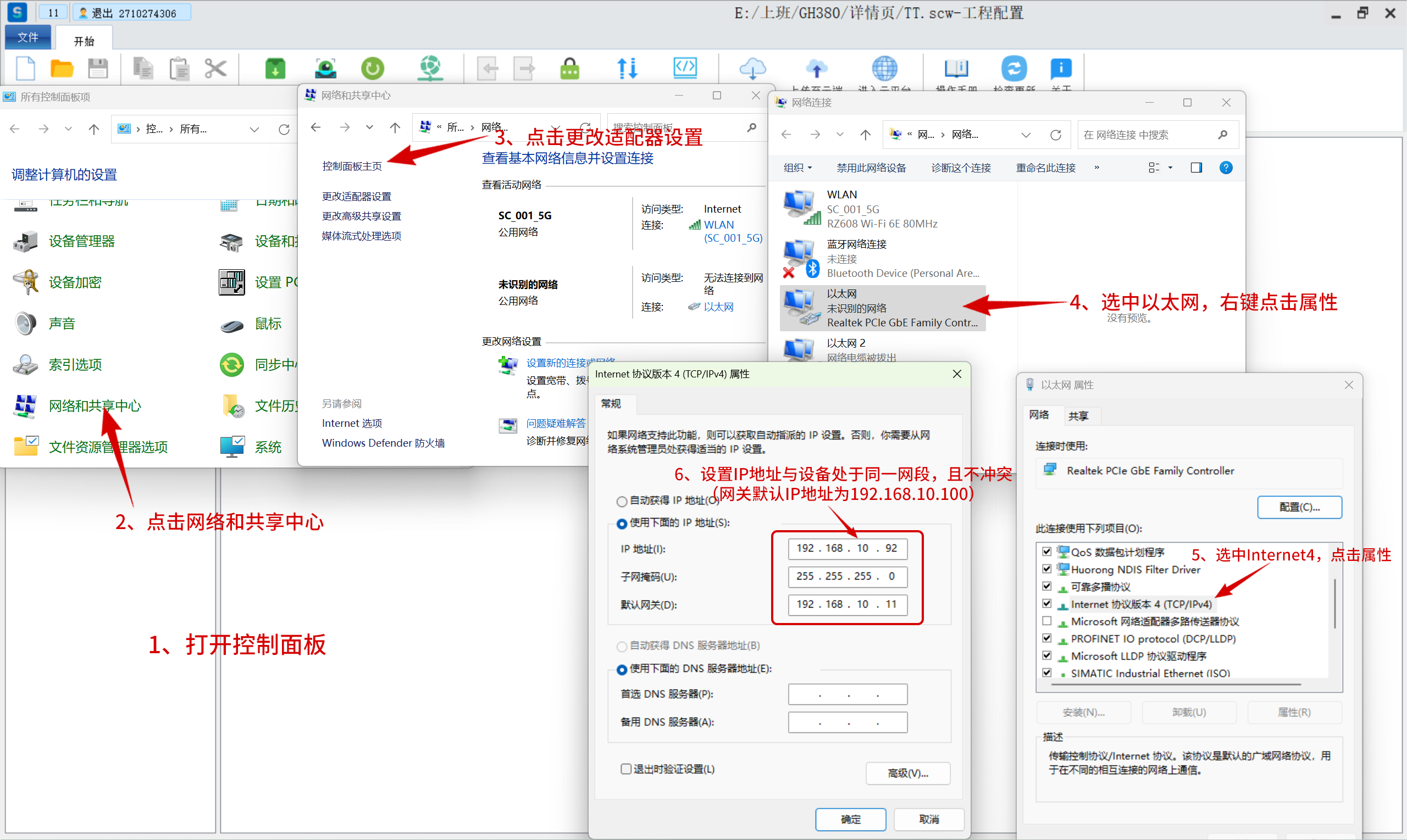1407x840 pixels.
Task: Click the 更改适配器设置 link
Action: [x=356, y=197]
